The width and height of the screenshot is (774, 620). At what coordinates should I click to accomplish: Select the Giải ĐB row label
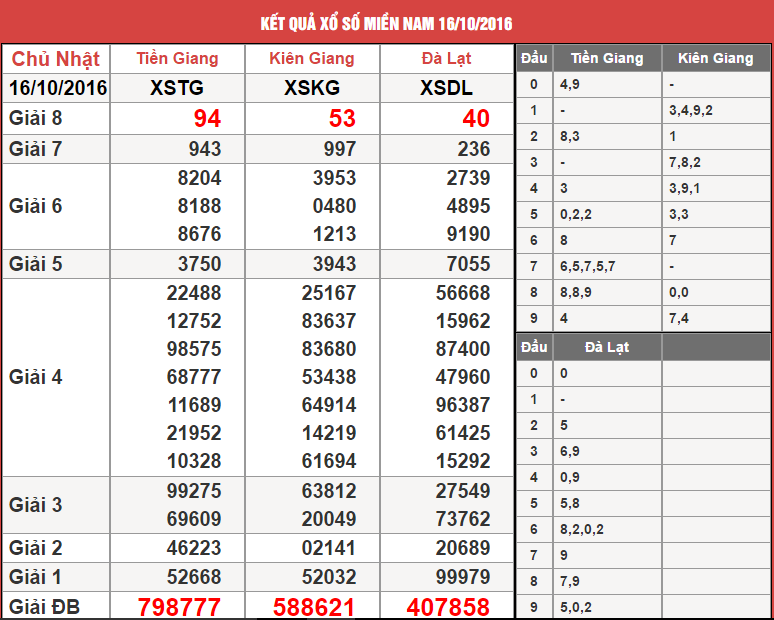pyautogui.click(x=44, y=606)
